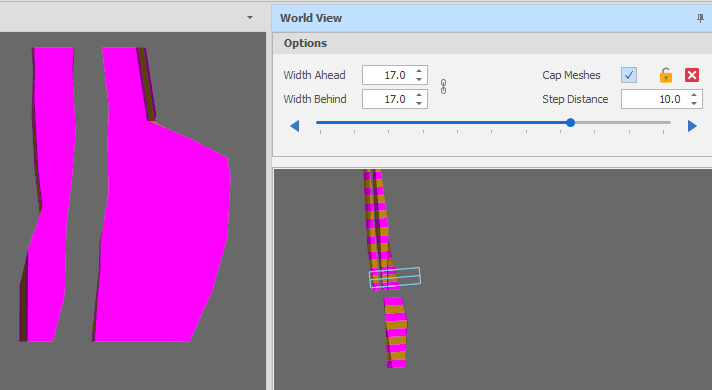Image resolution: width=712 pixels, height=390 pixels.
Task: Decrease Width Behind with down spinner arrow
Action: point(419,104)
